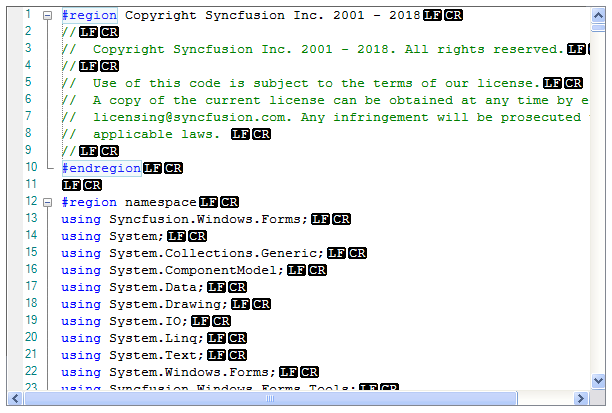This screenshot has height=413, width=612.
Task: Place cursor in 'using System.ComponentModel;' line
Action: 170,270
